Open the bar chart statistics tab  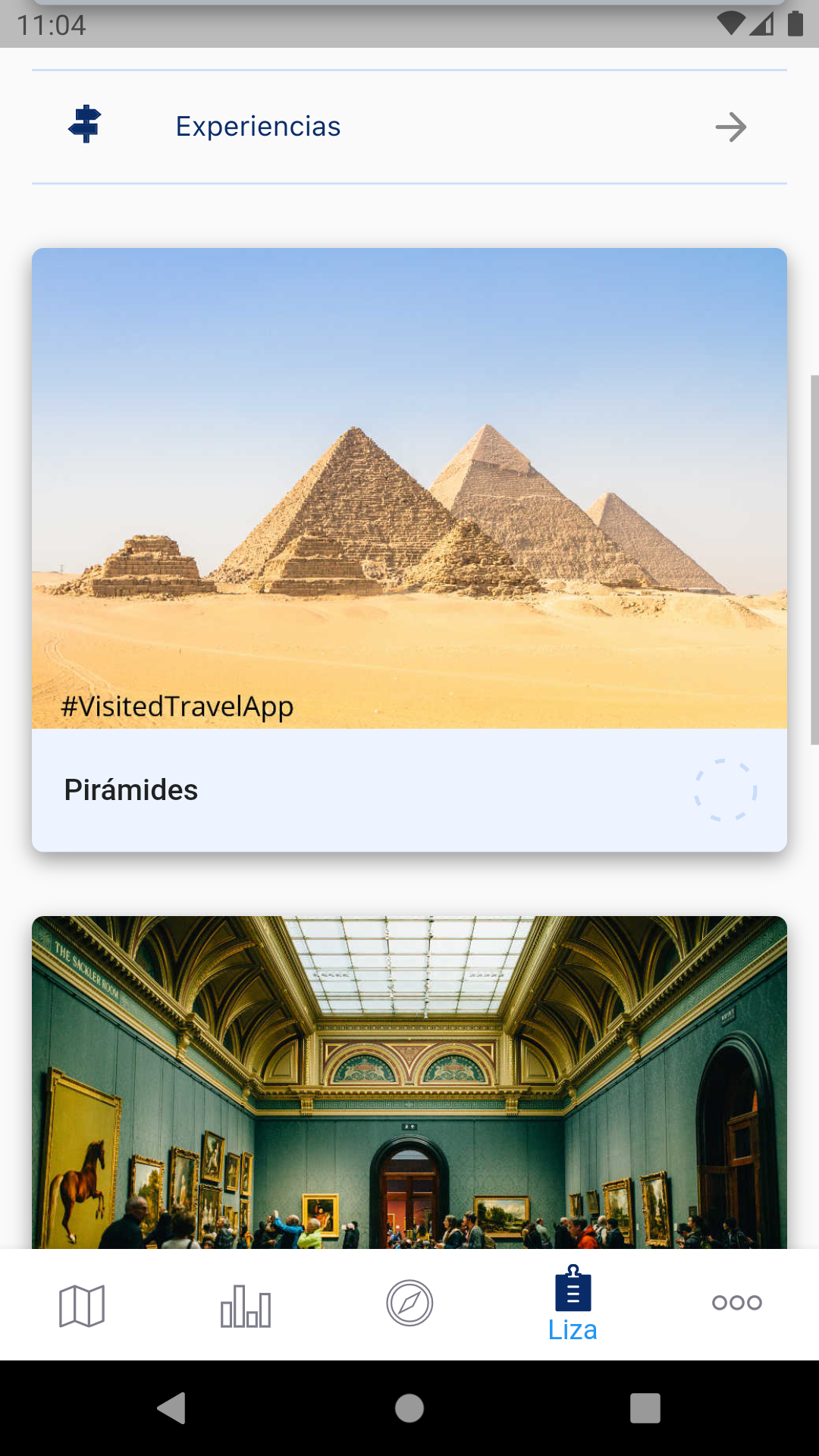click(246, 1305)
